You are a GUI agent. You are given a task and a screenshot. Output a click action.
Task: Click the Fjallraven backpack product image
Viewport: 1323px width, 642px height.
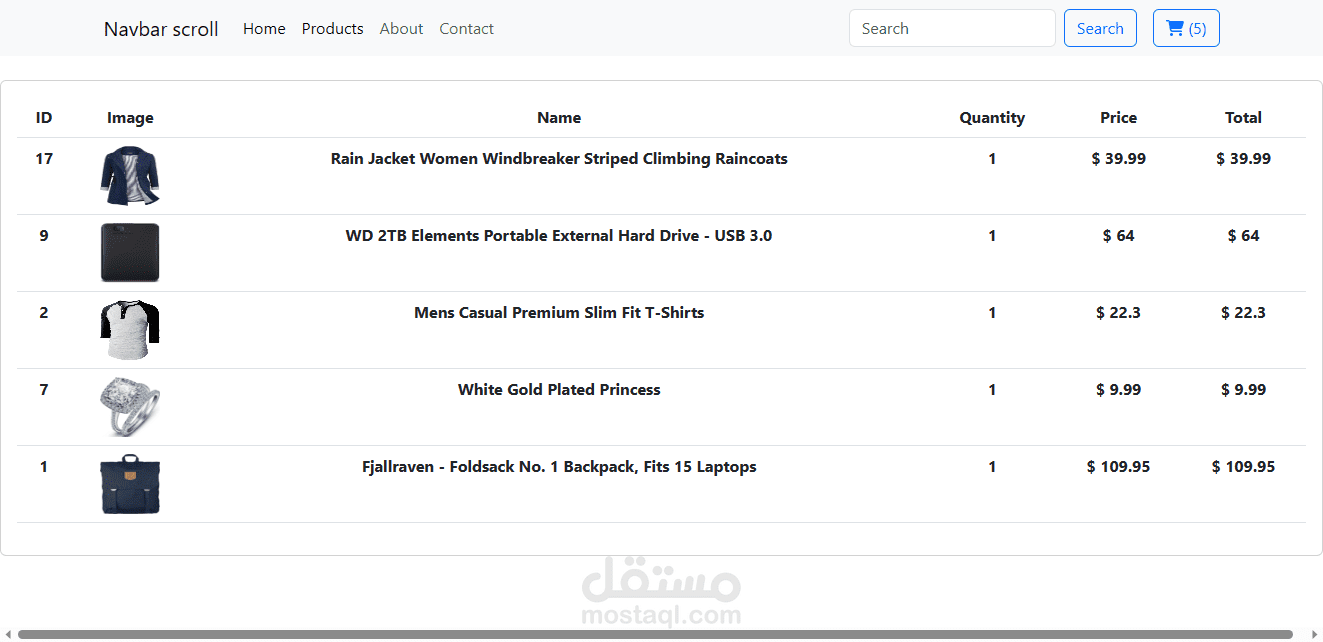pos(130,484)
